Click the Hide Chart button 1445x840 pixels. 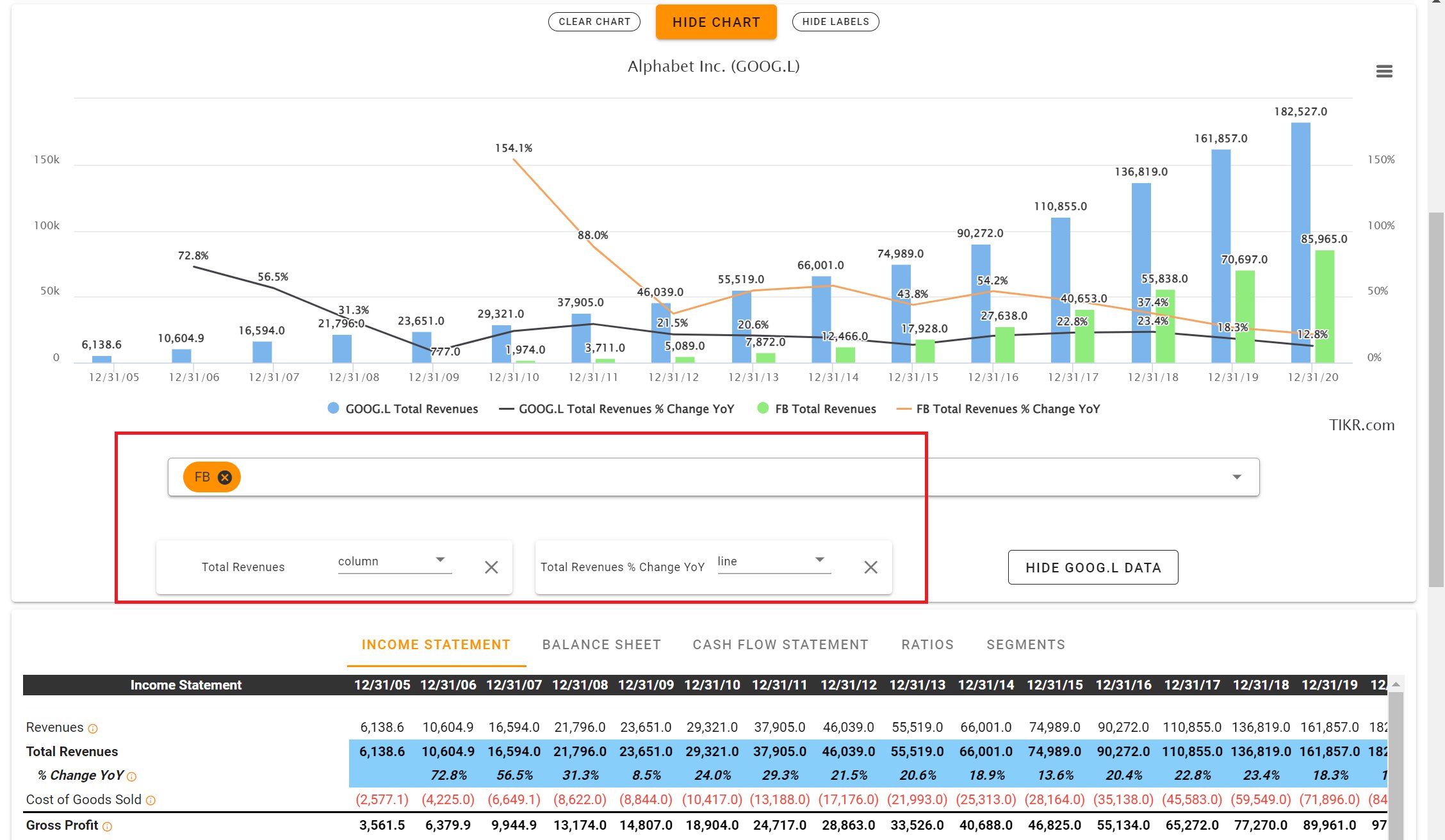[x=716, y=22]
